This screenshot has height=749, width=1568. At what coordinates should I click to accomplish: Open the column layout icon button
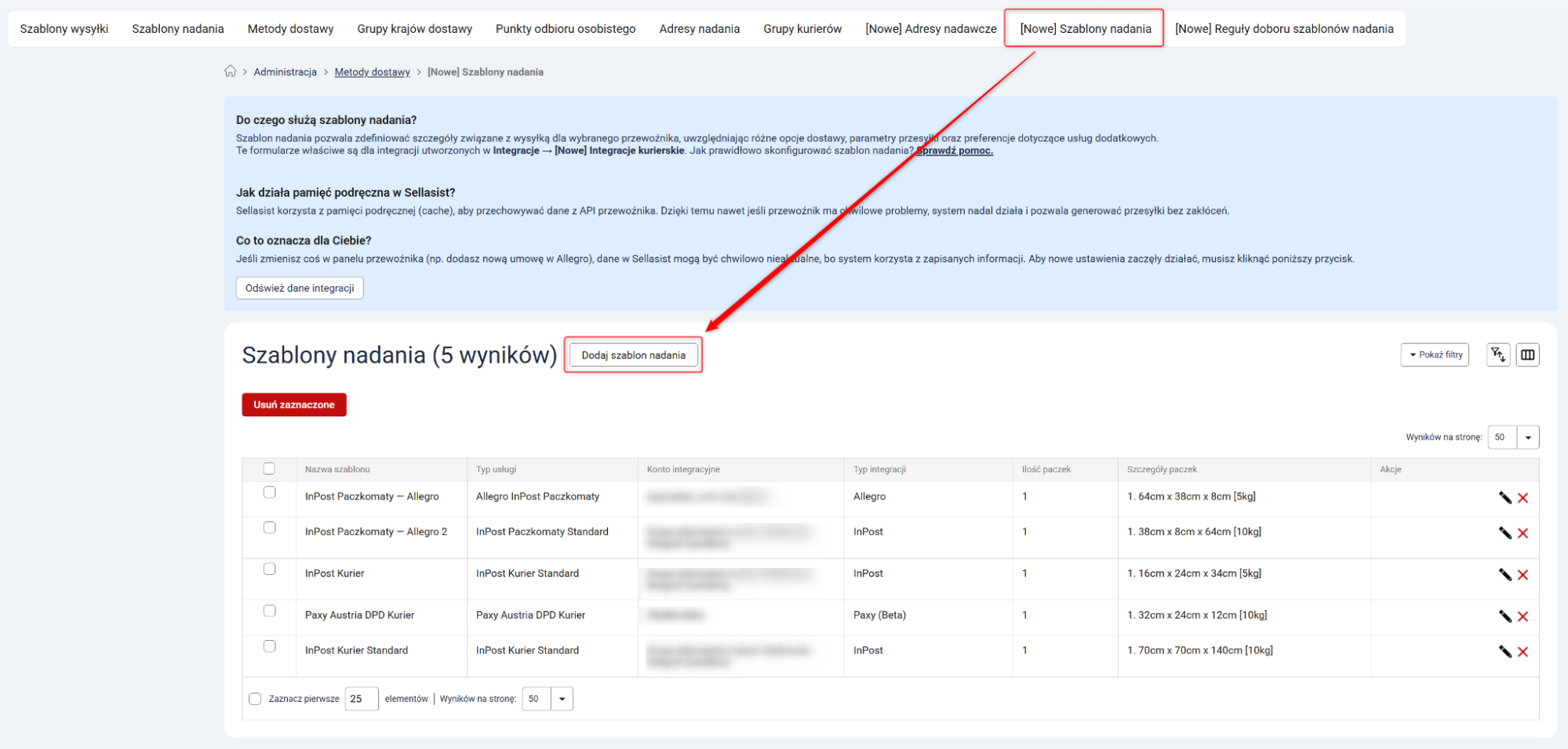[x=1527, y=355]
